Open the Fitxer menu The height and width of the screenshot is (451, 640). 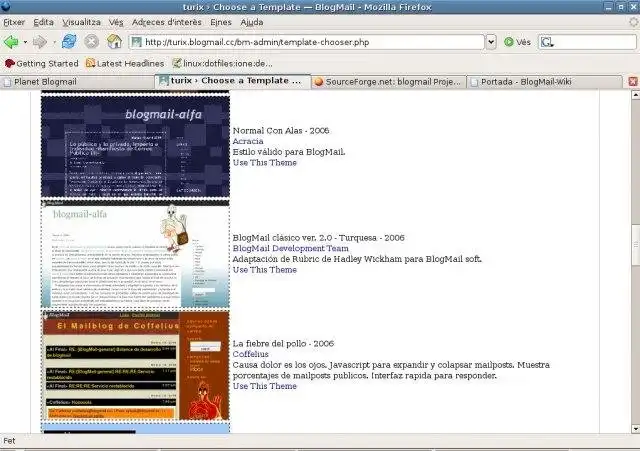14,22
